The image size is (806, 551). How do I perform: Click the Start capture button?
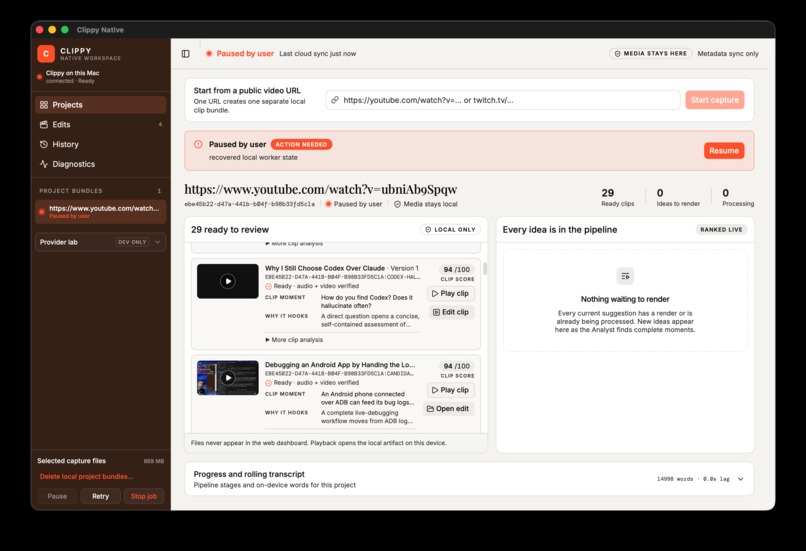click(x=715, y=100)
